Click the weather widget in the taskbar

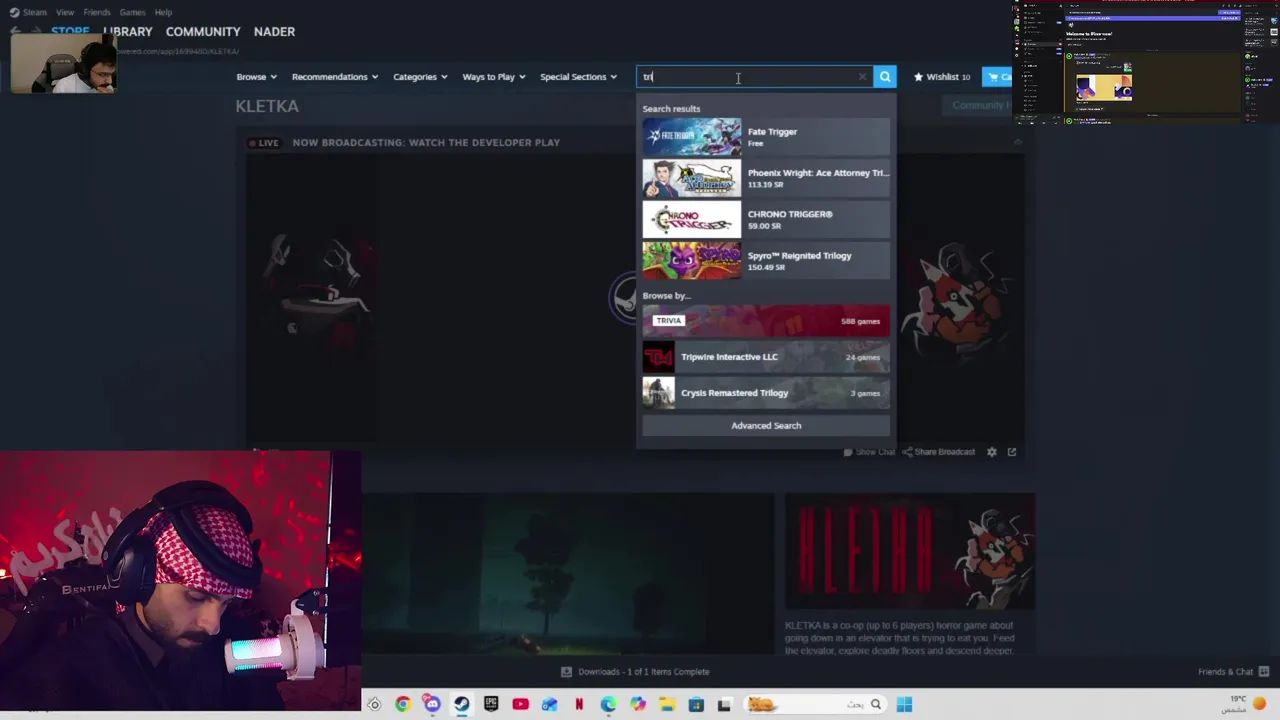coord(1245,704)
